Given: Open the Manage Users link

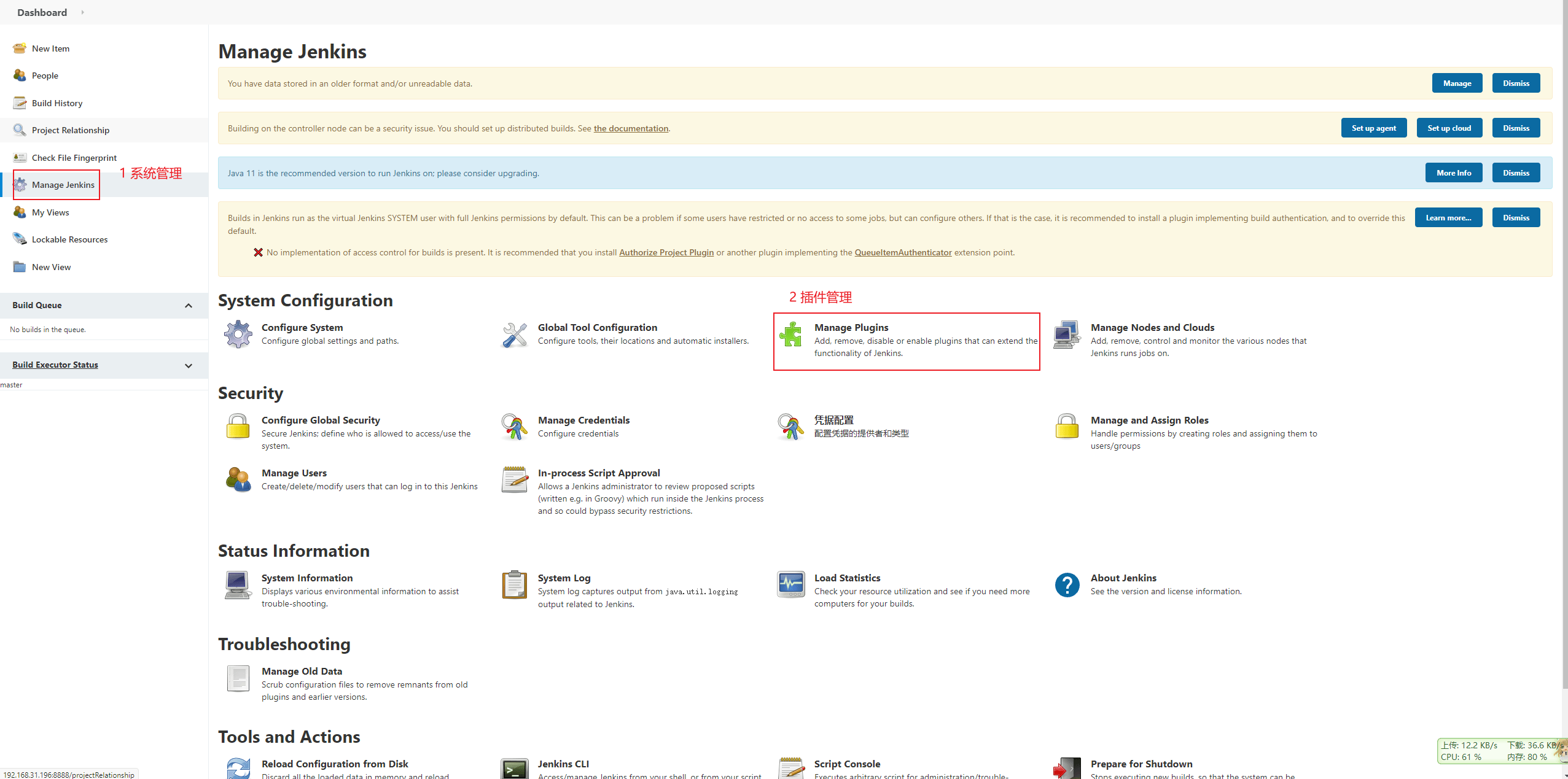Looking at the screenshot, I should [294, 473].
